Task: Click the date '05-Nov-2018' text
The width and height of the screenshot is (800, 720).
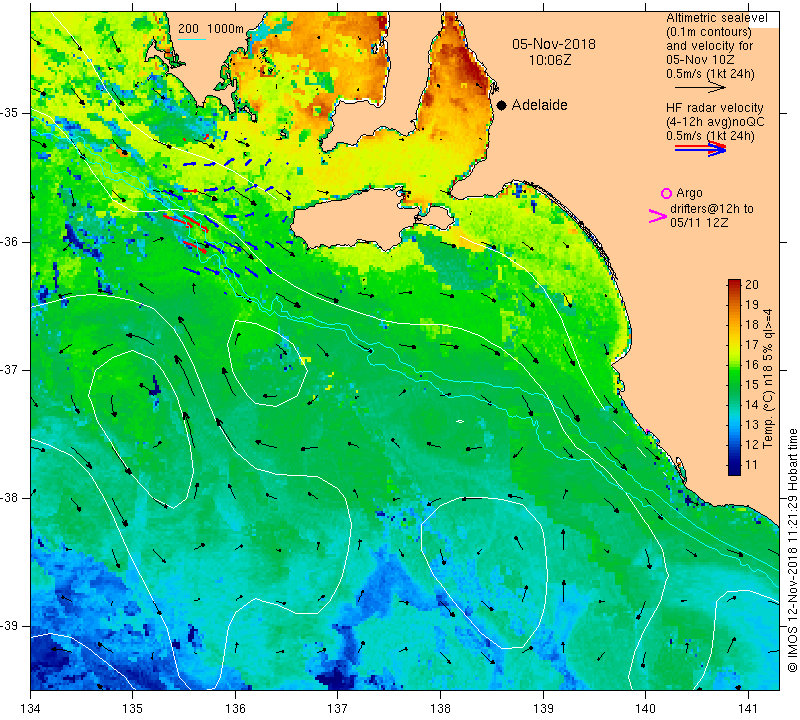Action: click(x=554, y=44)
